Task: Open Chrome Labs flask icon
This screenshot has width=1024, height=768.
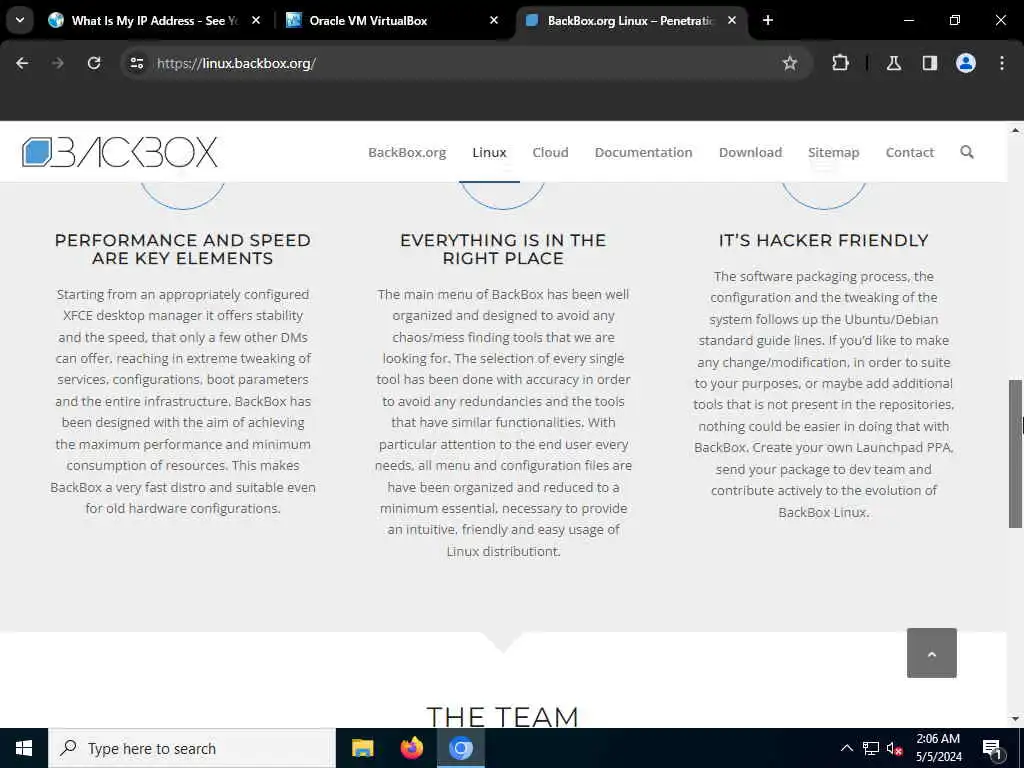Action: [894, 63]
